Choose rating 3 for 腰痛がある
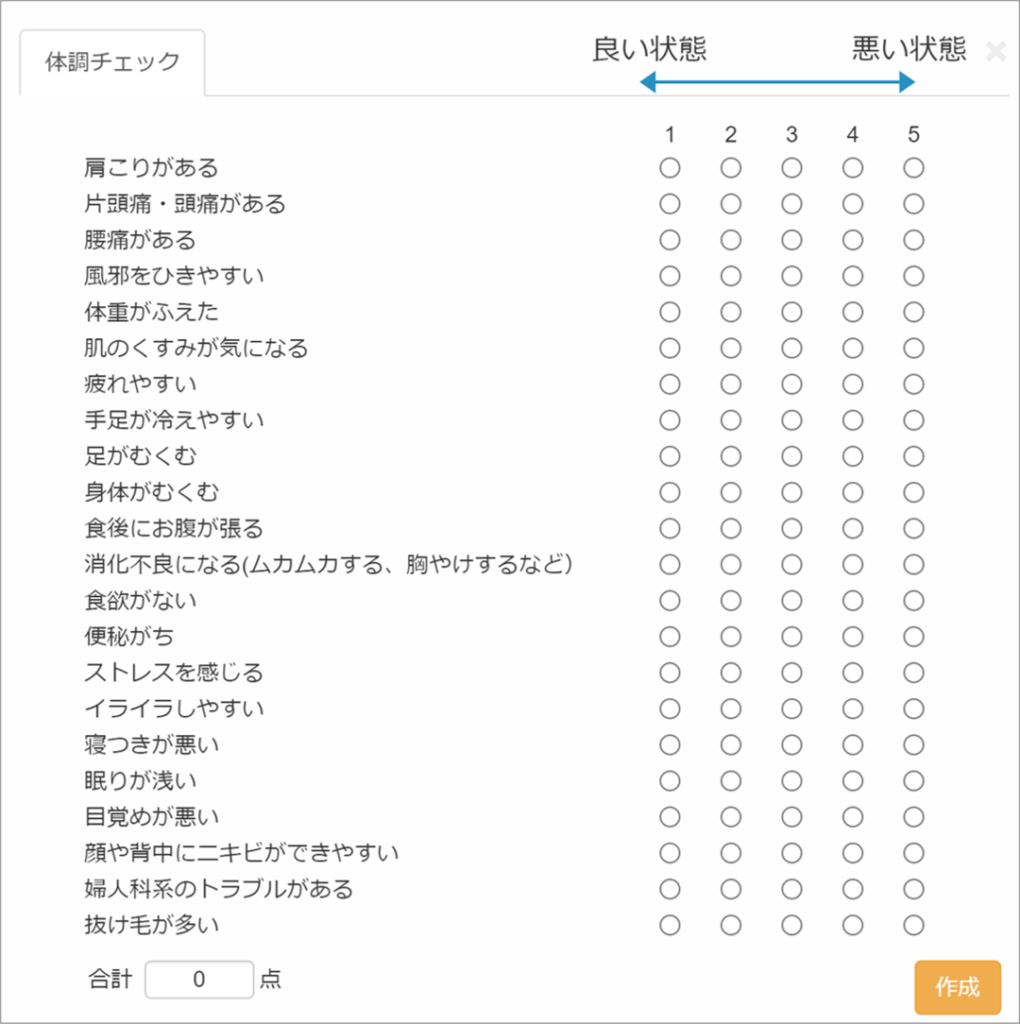This screenshot has width=1020, height=1024. tap(792, 240)
